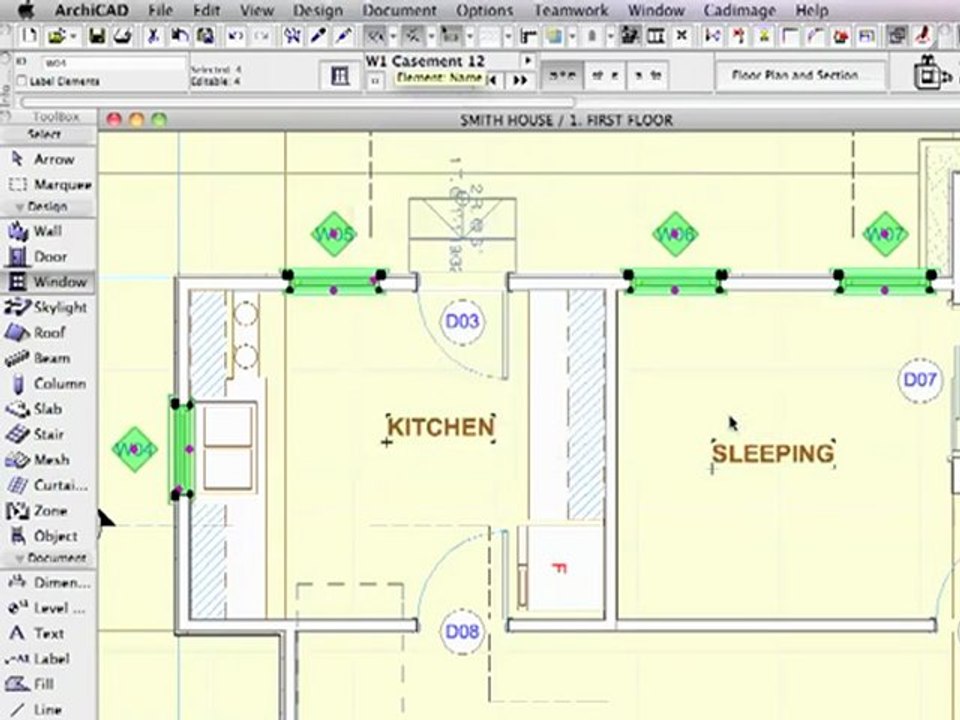
Task: Select the Level Dimension tool
Action: 48,608
